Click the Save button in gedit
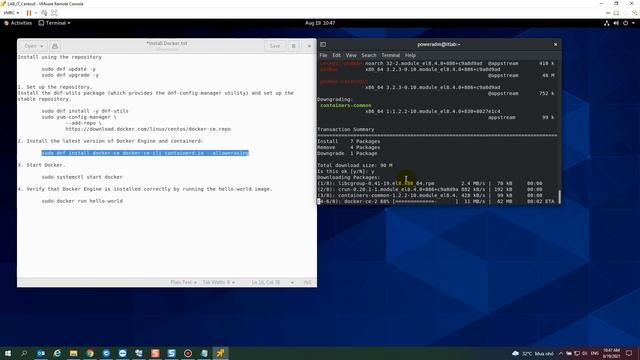The width and height of the screenshot is (640, 360). pyautogui.click(x=275, y=46)
